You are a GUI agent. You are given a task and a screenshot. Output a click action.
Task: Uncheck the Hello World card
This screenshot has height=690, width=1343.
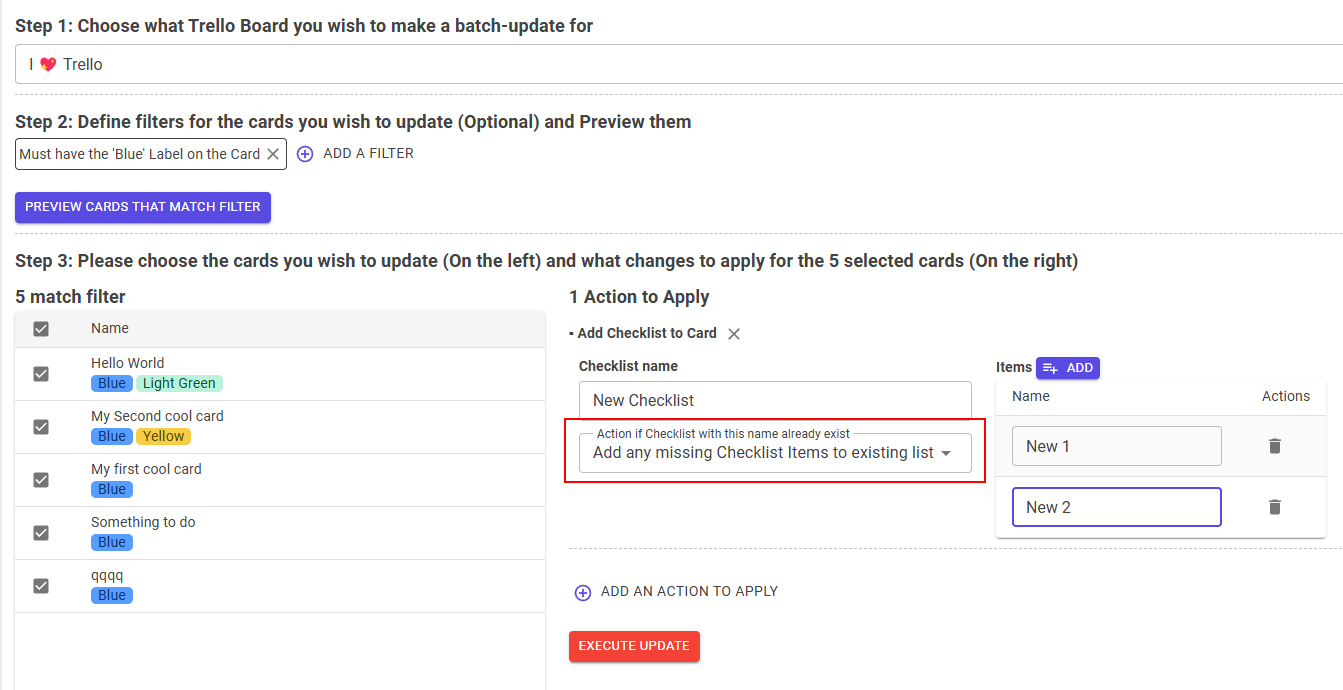tap(41, 373)
